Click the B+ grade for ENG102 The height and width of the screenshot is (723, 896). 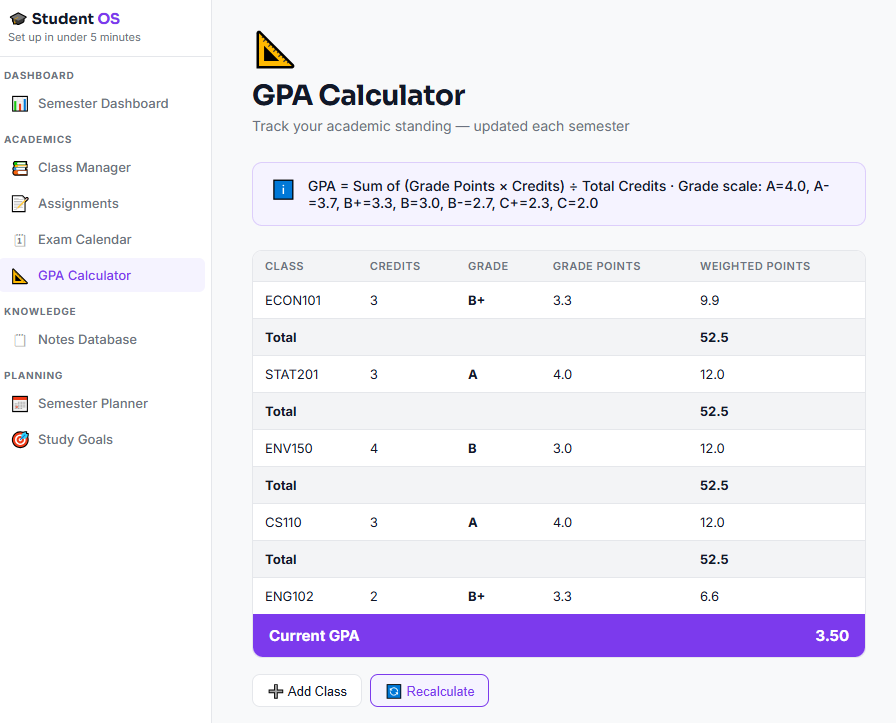[x=476, y=597]
